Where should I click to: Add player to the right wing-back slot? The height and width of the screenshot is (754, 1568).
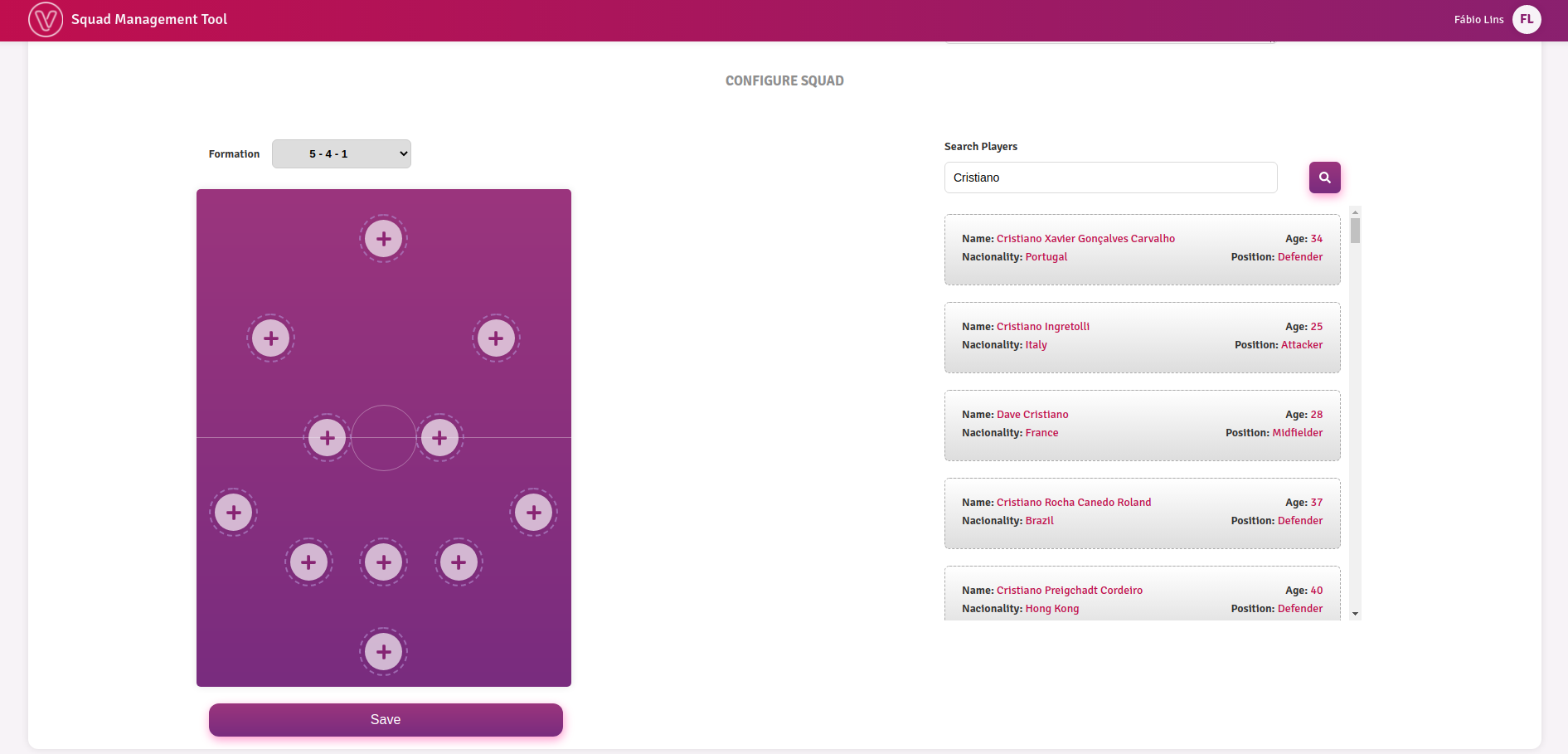coord(533,513)
